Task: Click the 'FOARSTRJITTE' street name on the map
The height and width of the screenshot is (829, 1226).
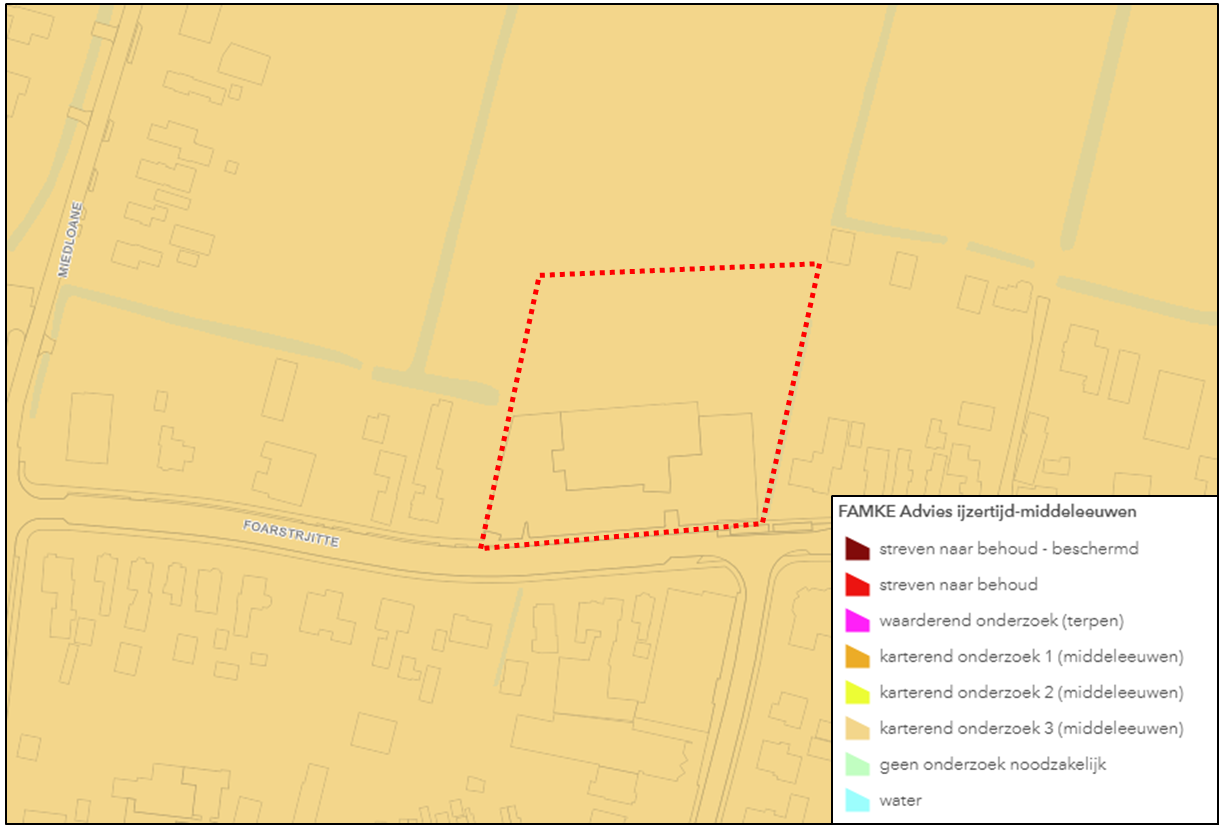Action: click(293, 532)
